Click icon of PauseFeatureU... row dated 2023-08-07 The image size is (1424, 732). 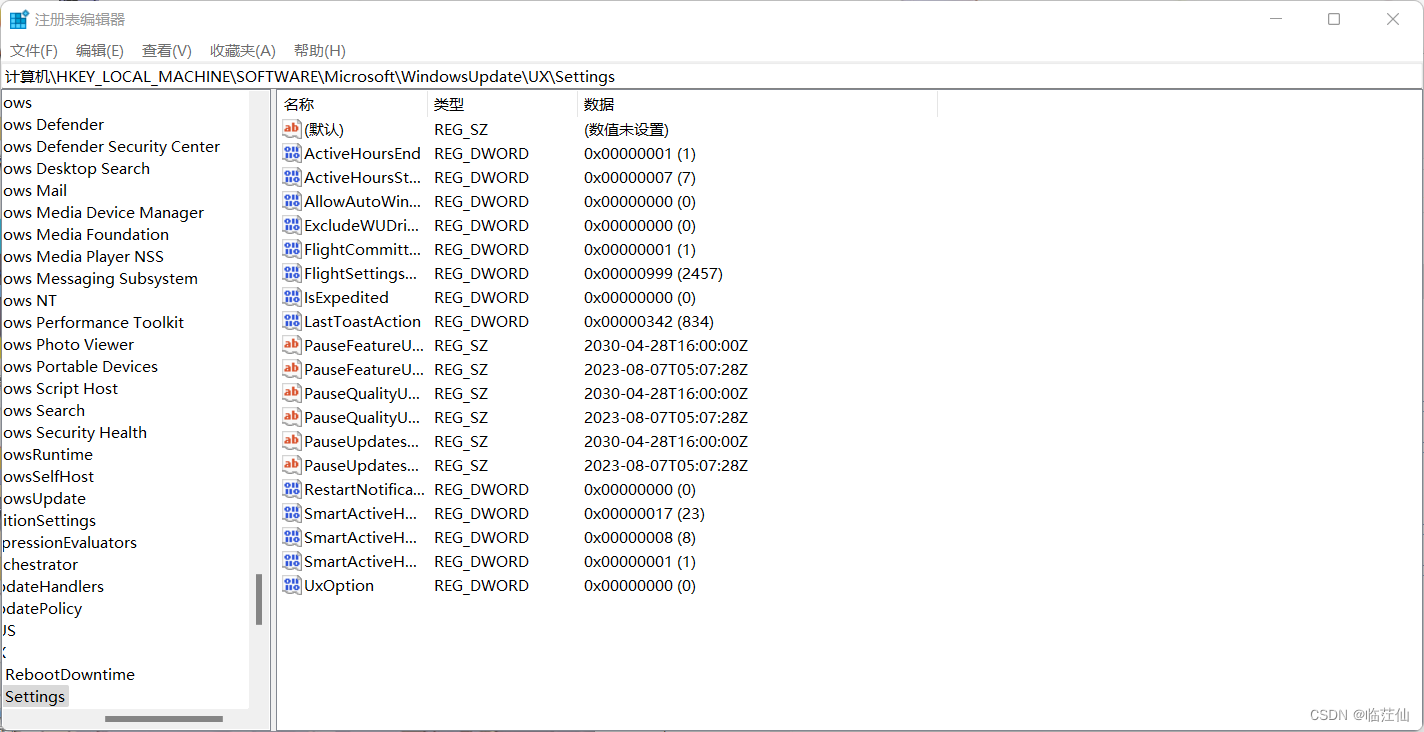[292, 369]
